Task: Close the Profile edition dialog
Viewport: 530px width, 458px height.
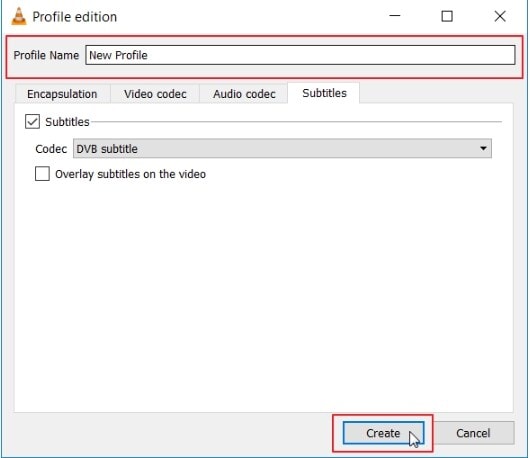Action: pyautogui.click(x=500, y=16)
